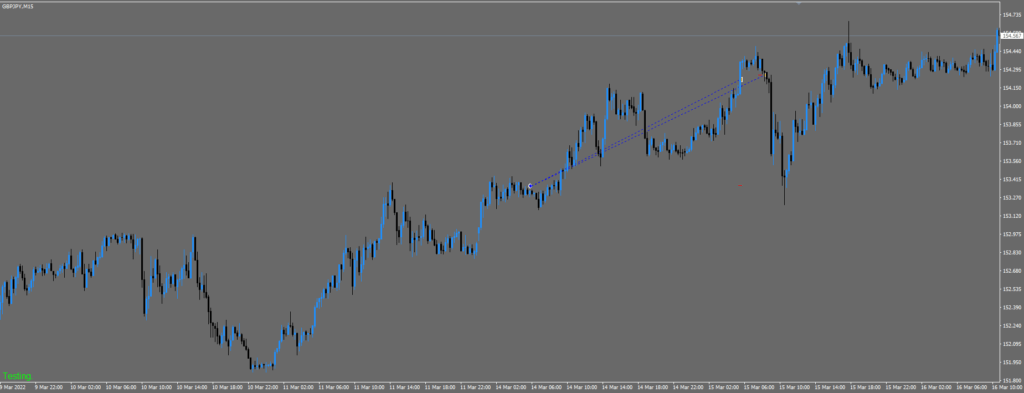This screenshot has height=393, width=1024.
Task: Click the 152.830 price scale label
Action: 1012,252
